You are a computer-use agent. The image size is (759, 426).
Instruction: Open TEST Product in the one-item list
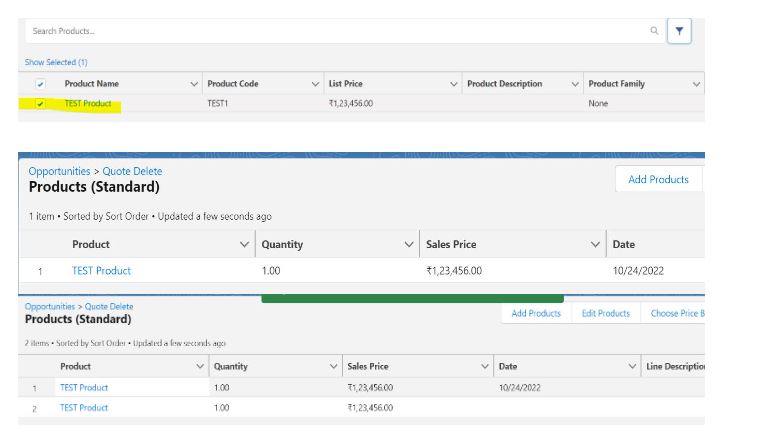click(x=101, y=271)
